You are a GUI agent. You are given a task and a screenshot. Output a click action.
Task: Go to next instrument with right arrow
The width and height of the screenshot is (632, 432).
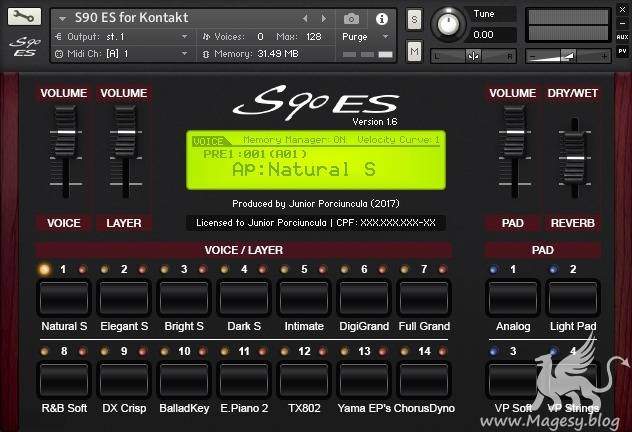click(x=324, y=18)
